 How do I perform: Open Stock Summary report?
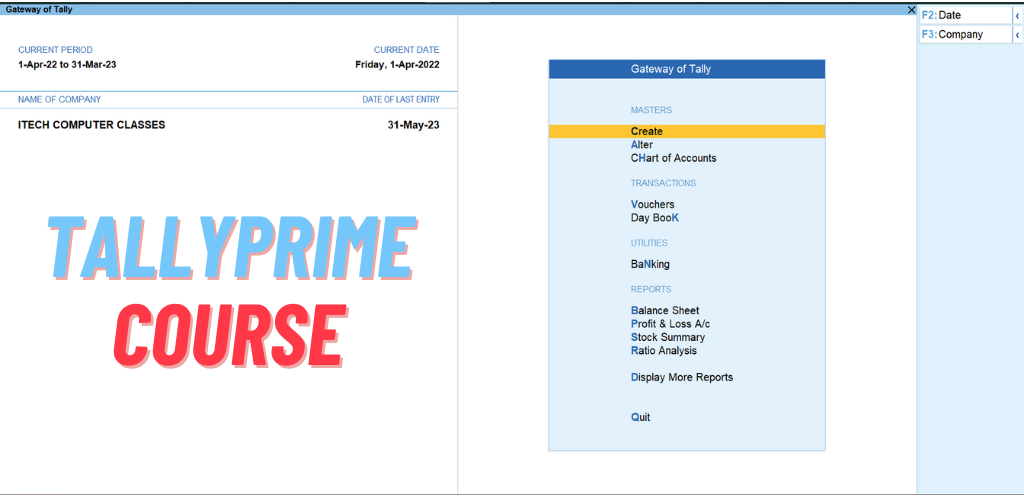pyautogui.click(x=667, y=337)
